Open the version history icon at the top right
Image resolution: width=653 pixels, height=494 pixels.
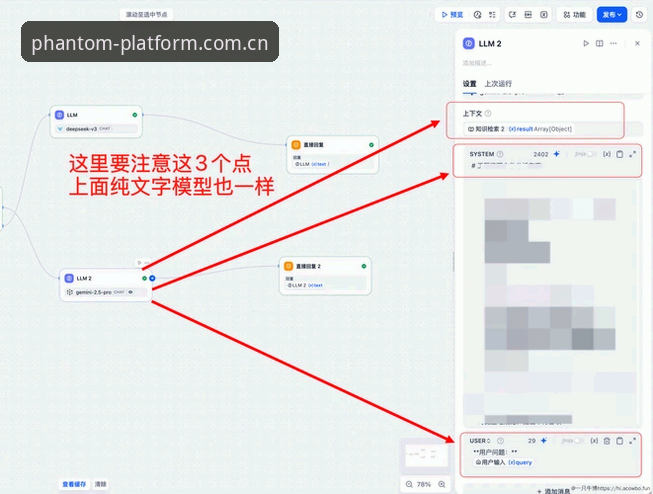click(639, 15)
